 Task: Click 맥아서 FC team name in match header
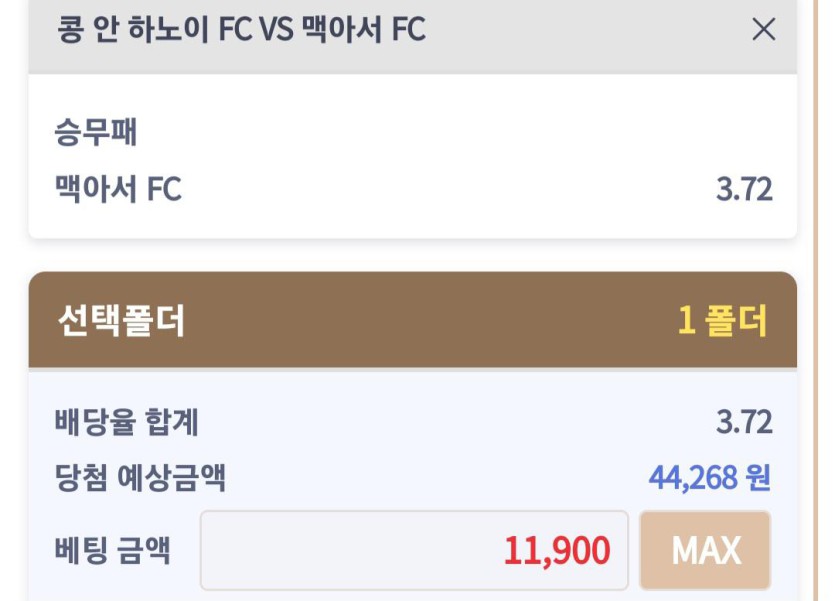pyautogui.click(x=363, y=30)
